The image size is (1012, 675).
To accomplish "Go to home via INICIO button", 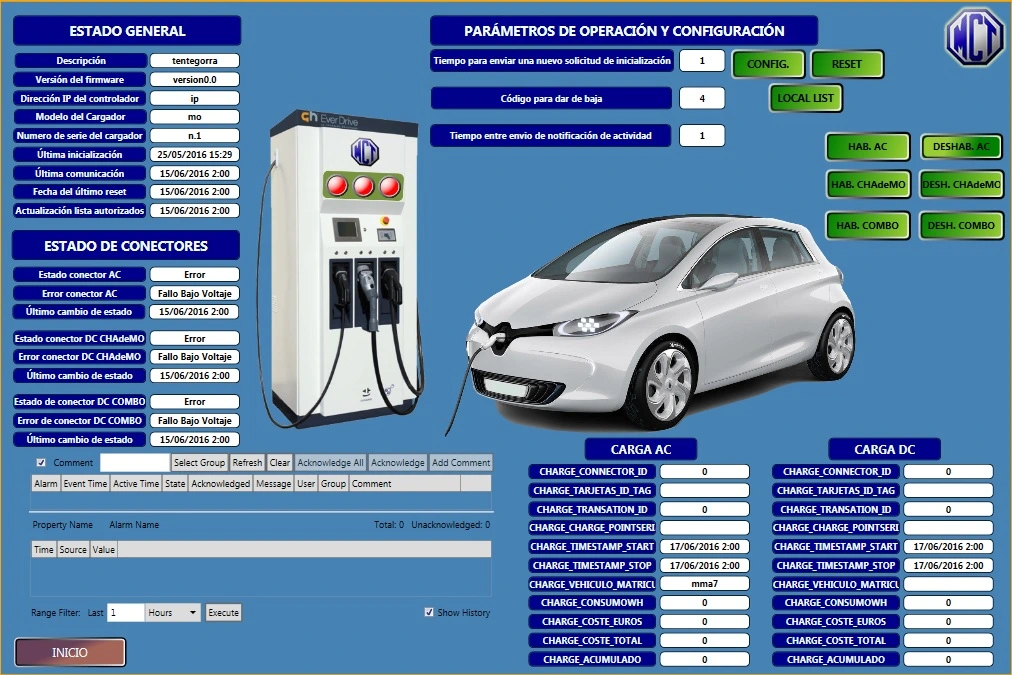I will [70, 652].
